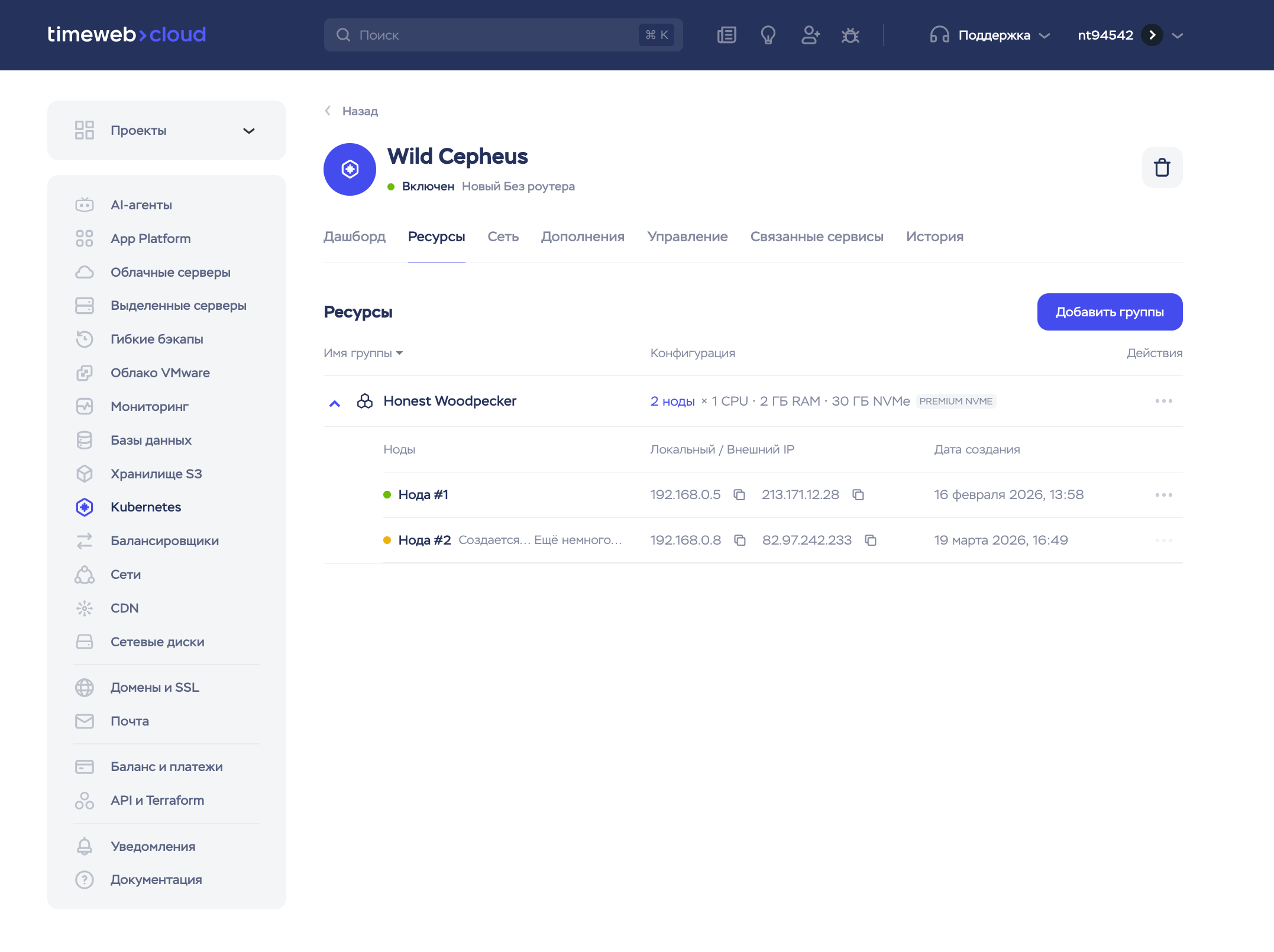This screenshot has width=1274, height=952.
Task: Click the bug report icon
Action: [851, 35]
